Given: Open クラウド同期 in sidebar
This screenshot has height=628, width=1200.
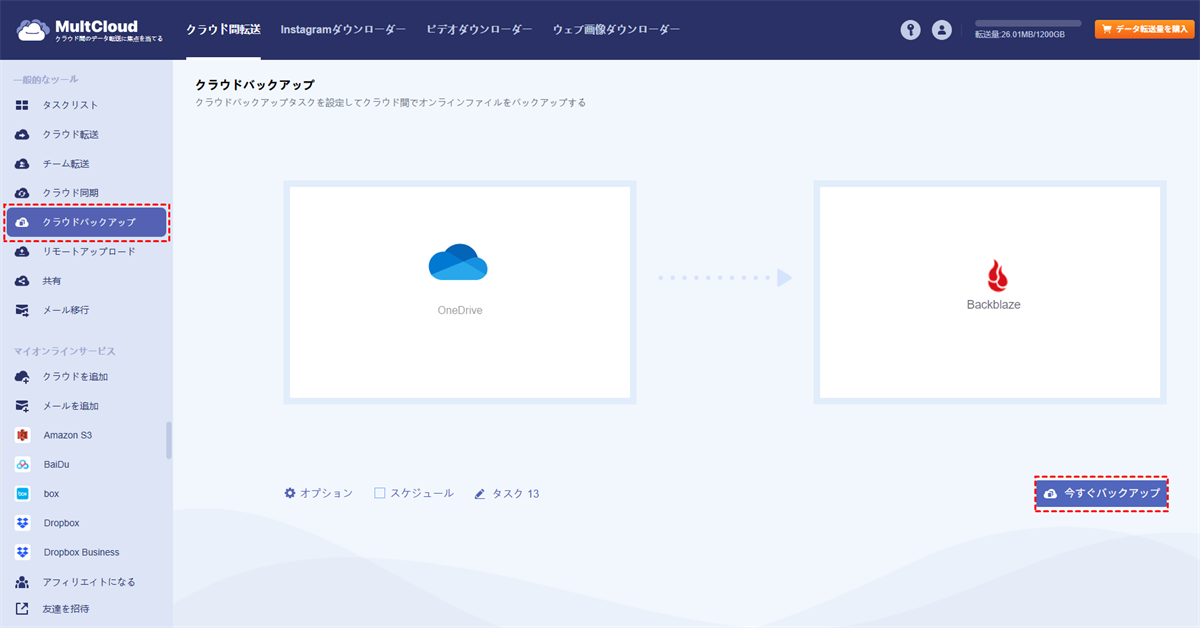Looking at the screenshot, I should (70, 192).
